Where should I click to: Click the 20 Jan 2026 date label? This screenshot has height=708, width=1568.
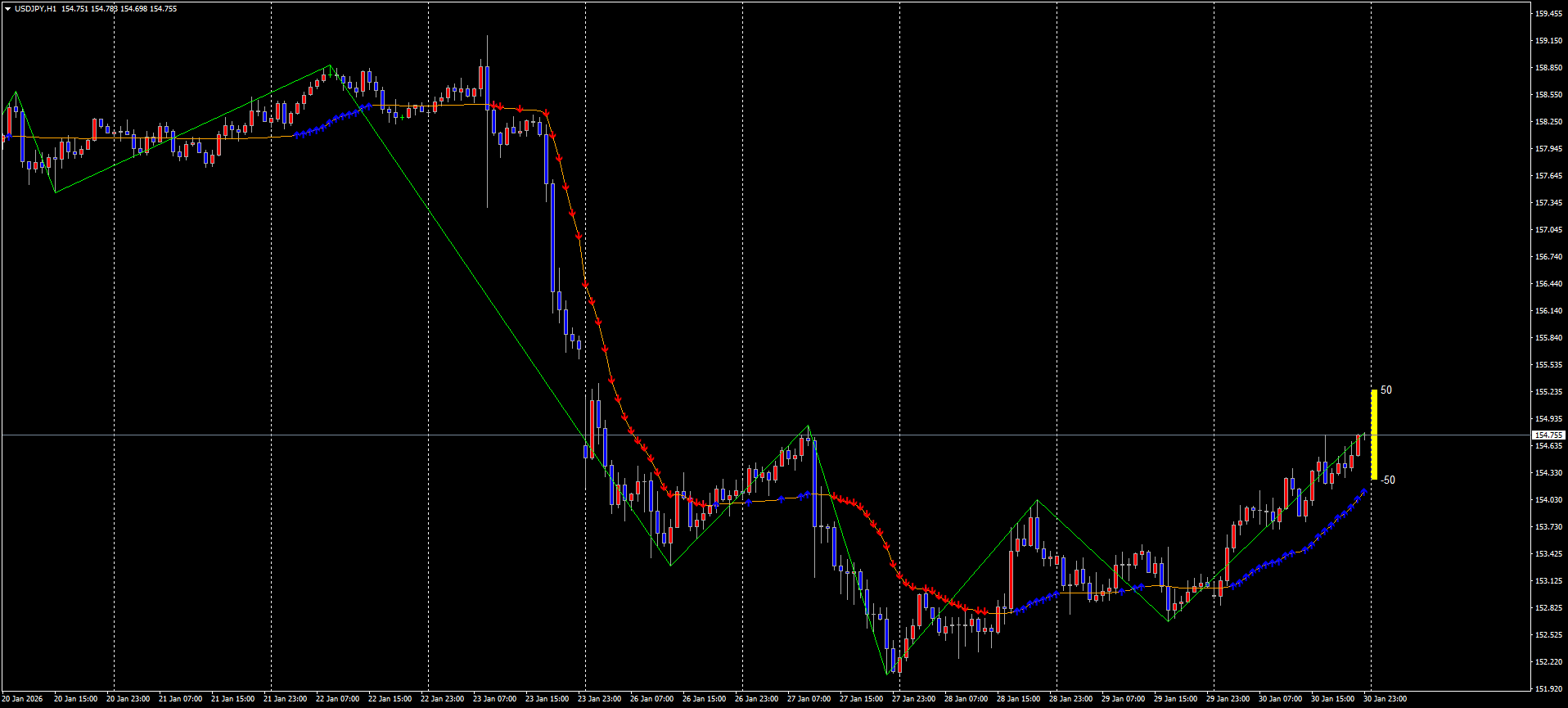point(21,699)
